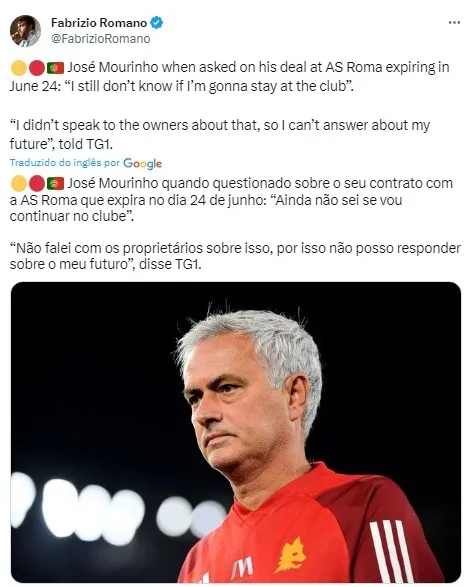This screenshot has height=587, width=475.
Task: Open the Fabrizio Romano display name
Action: click(x=99, y=23)
